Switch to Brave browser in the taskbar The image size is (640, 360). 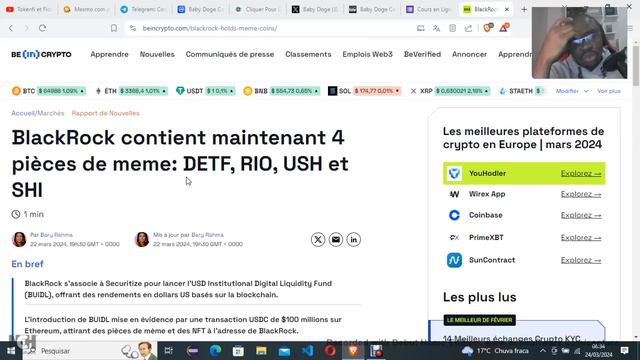[353, 351]
